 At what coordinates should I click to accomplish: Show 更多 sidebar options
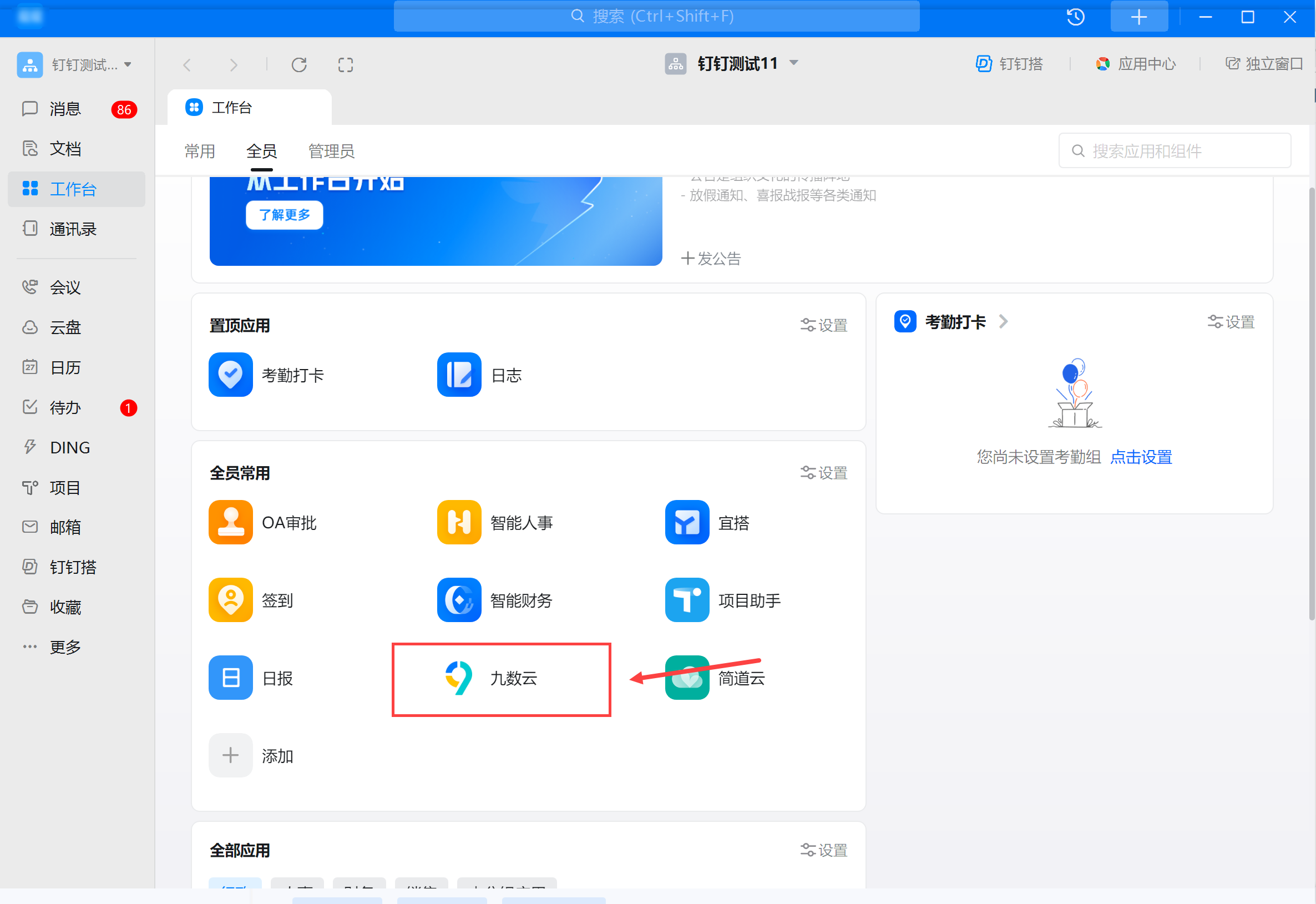(77, 648)
